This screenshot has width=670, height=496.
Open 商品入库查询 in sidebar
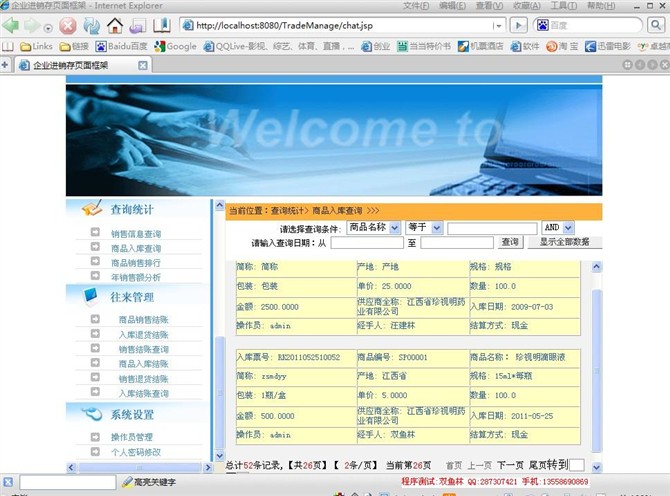(136, 248)
